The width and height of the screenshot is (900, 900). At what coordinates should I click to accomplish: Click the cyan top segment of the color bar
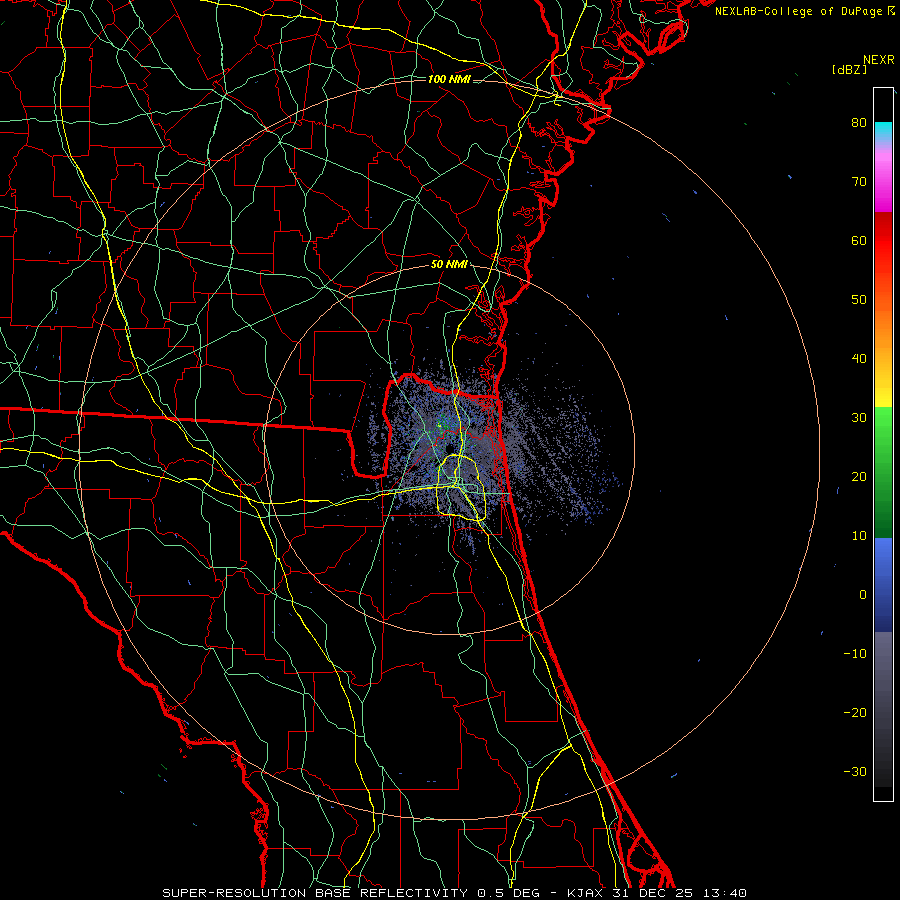click(883, 131)
